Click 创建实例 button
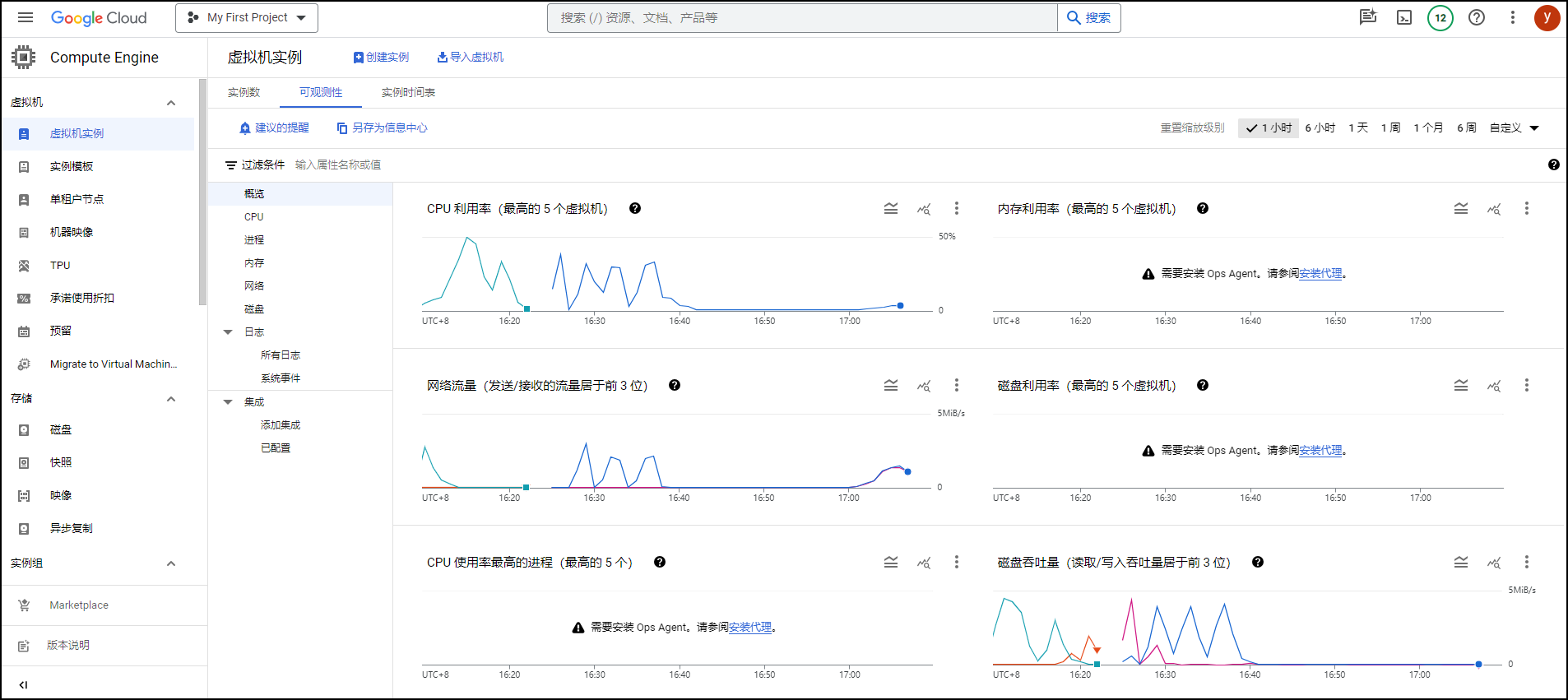The image size is (1568, 700). (x=381, y=57)
